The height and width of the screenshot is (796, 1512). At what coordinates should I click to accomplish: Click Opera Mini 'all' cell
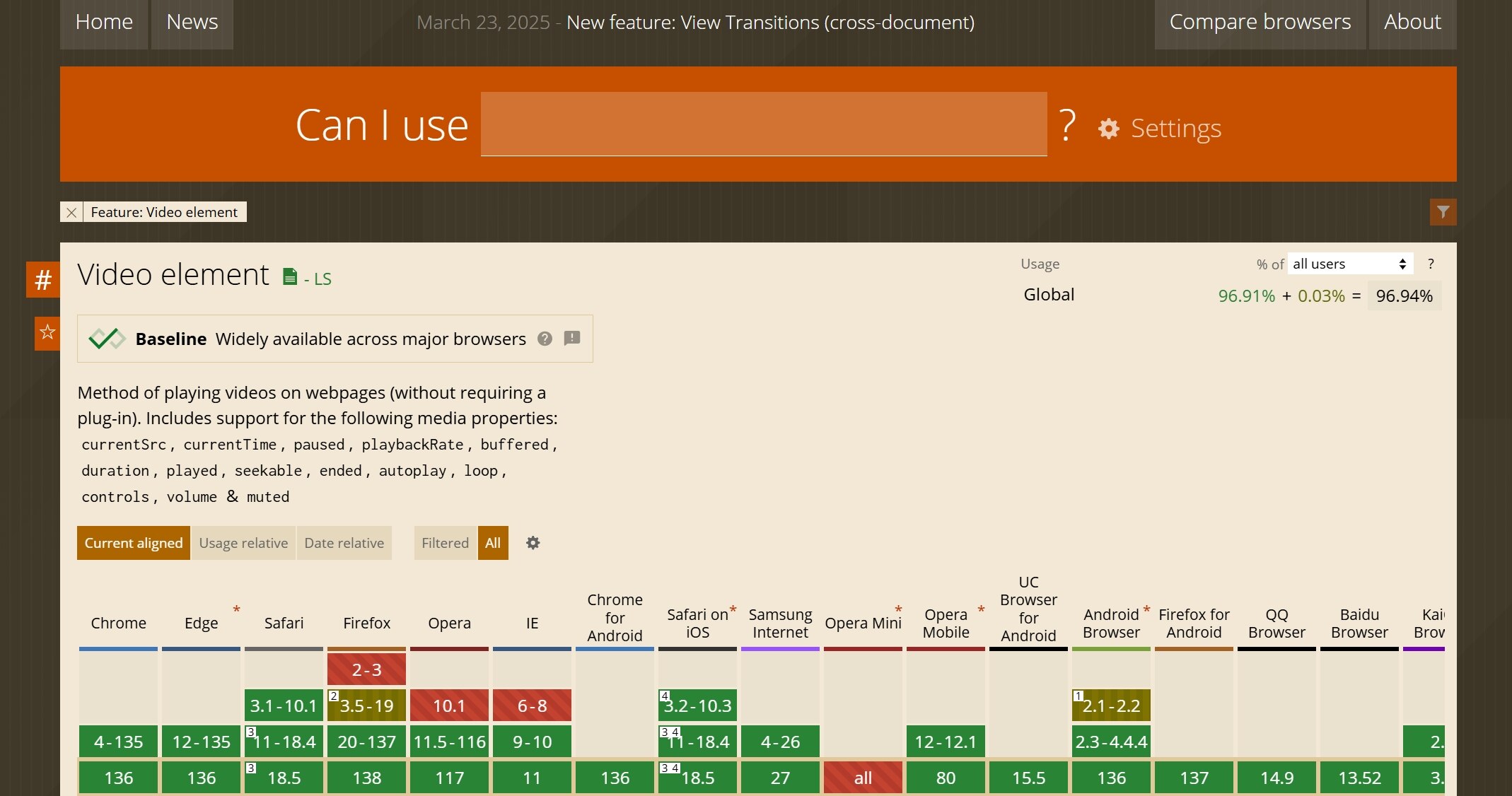863,778
